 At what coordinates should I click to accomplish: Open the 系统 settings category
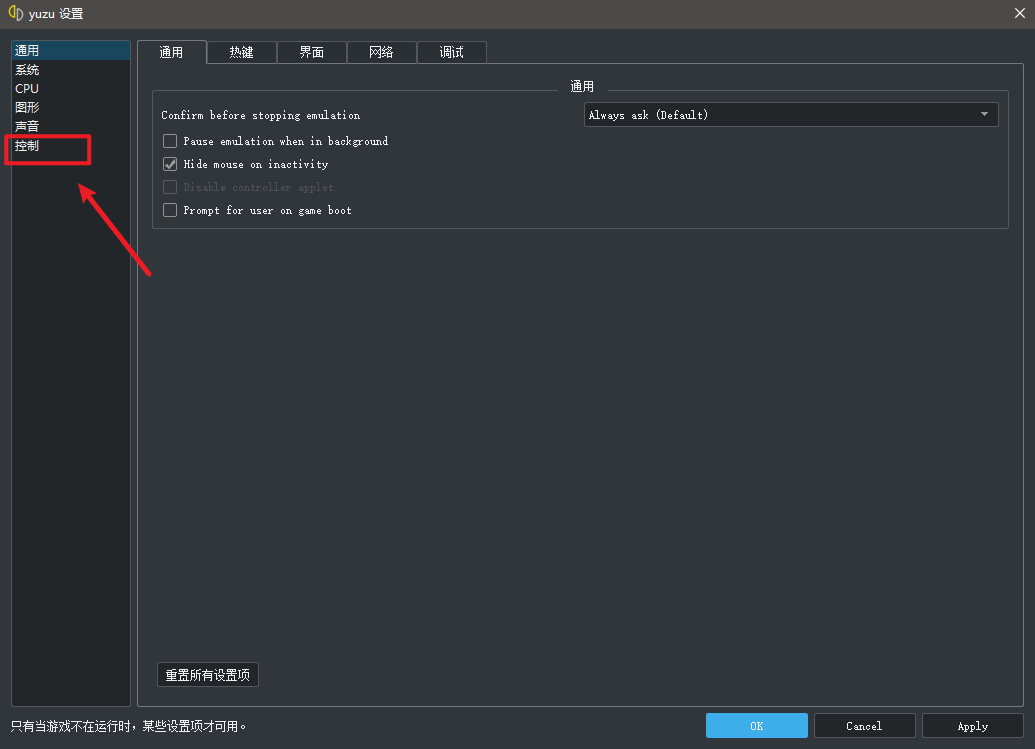[x=71, y=70]
